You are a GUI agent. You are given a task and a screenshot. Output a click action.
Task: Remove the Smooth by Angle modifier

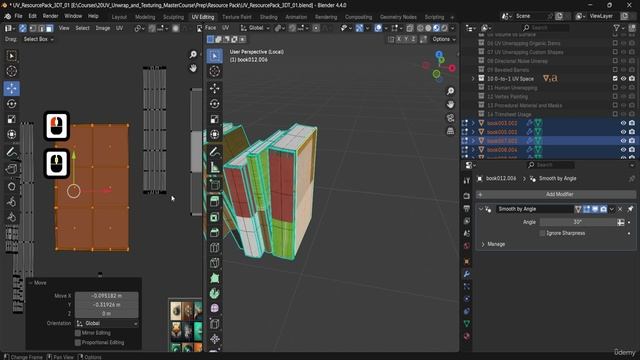[x=620, y=209]
